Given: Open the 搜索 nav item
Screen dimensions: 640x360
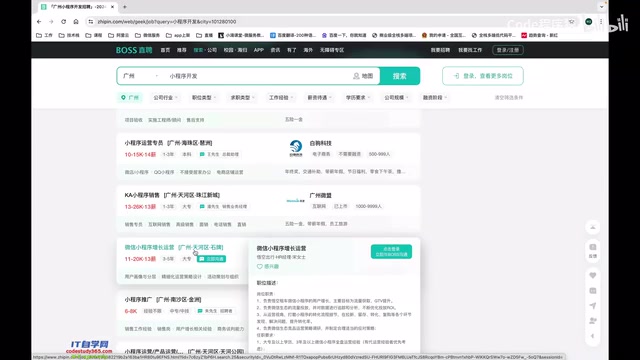Looking at the screenshot, I should (x=198, y=50).
